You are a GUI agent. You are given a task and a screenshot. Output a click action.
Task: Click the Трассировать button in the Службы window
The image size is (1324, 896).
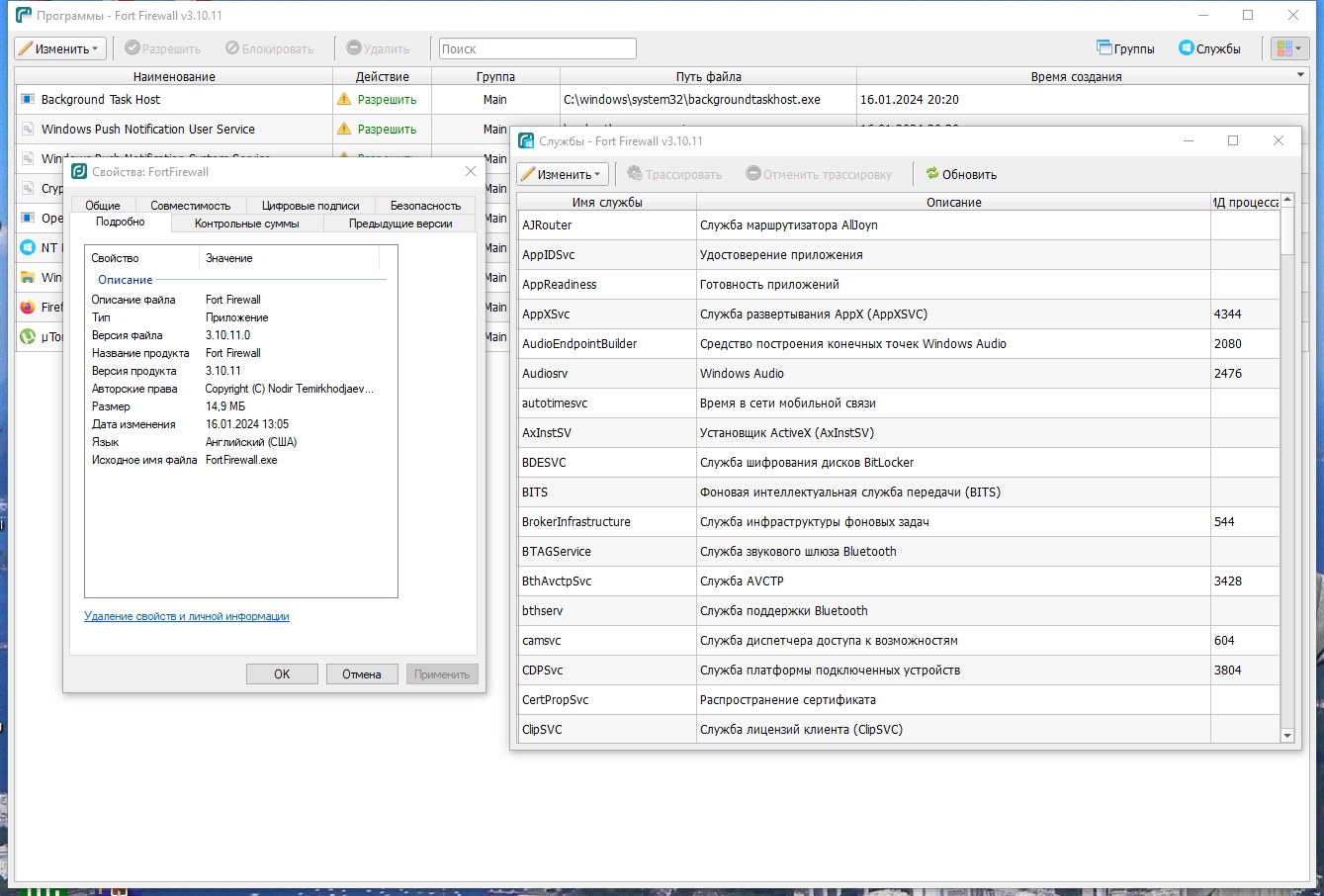click(x=674, y=174)
